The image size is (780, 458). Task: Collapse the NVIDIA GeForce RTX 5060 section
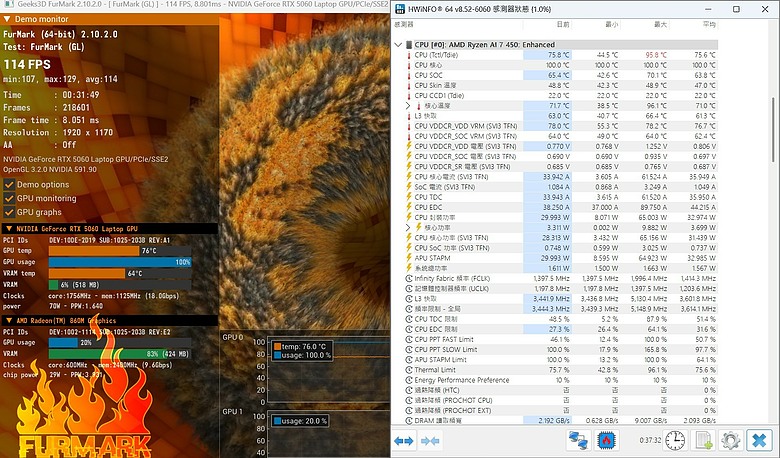tap(8, 229)
